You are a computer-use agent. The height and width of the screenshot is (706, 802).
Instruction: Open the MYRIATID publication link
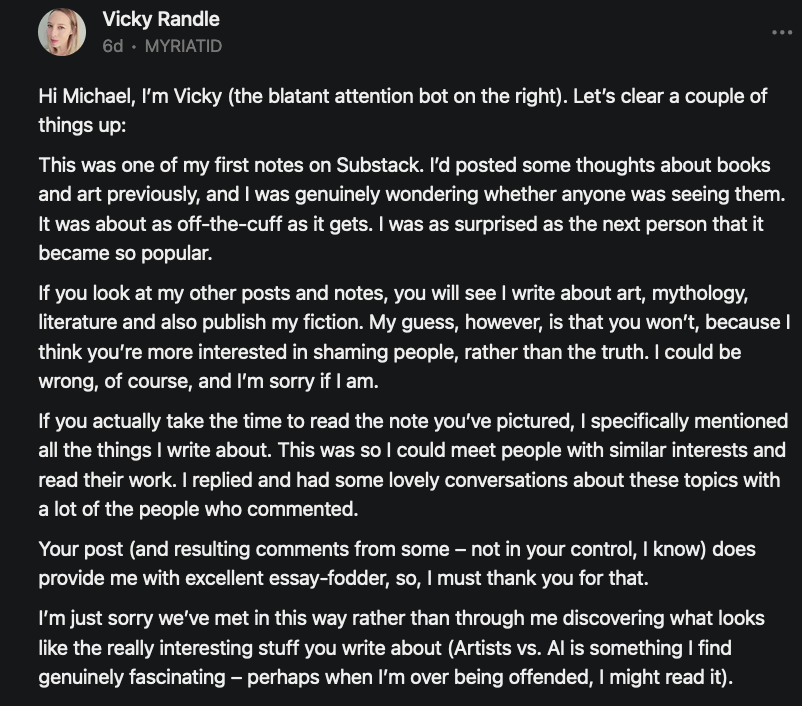[x=183, y=46]
